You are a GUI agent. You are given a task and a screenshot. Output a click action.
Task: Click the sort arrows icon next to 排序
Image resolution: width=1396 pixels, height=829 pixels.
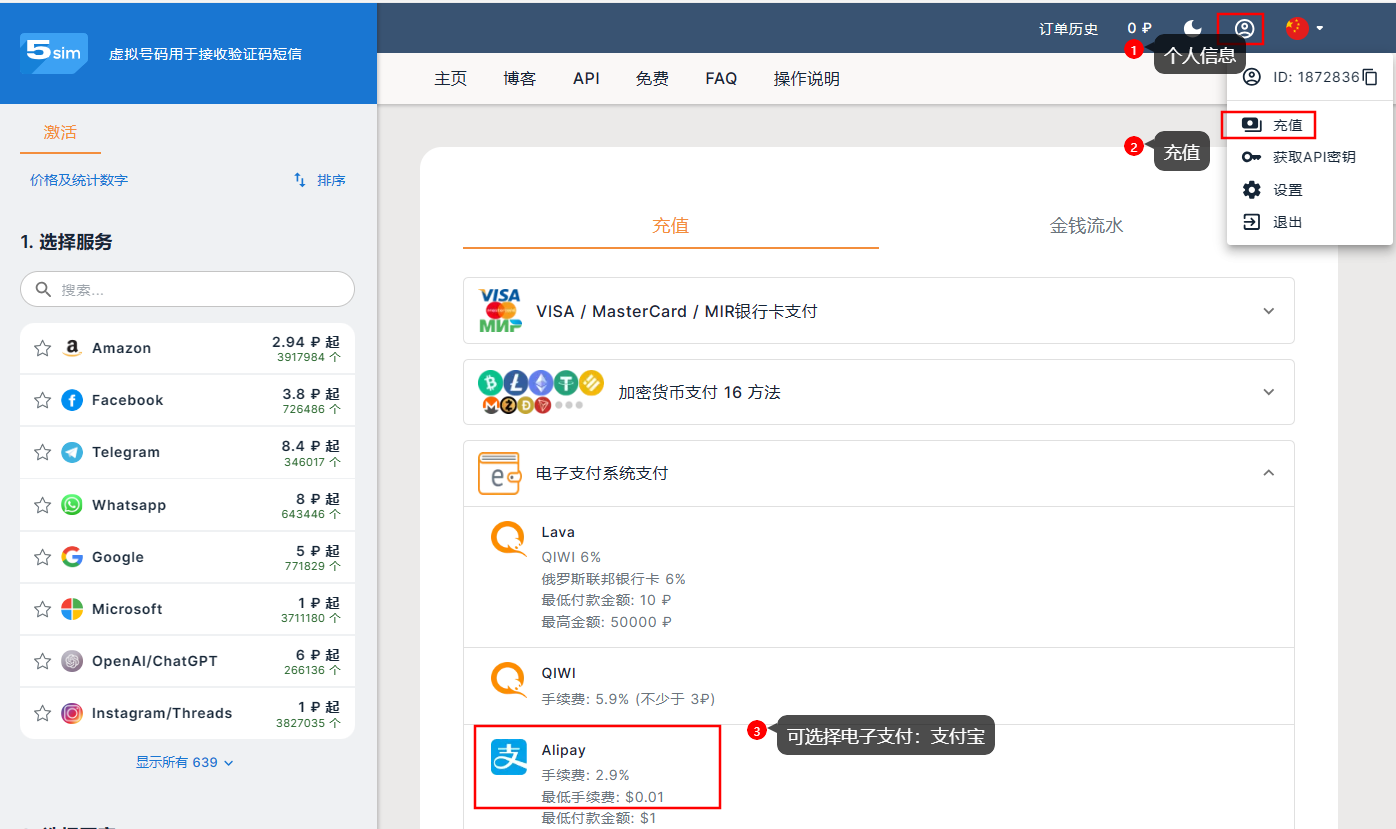tap(300, 180)
